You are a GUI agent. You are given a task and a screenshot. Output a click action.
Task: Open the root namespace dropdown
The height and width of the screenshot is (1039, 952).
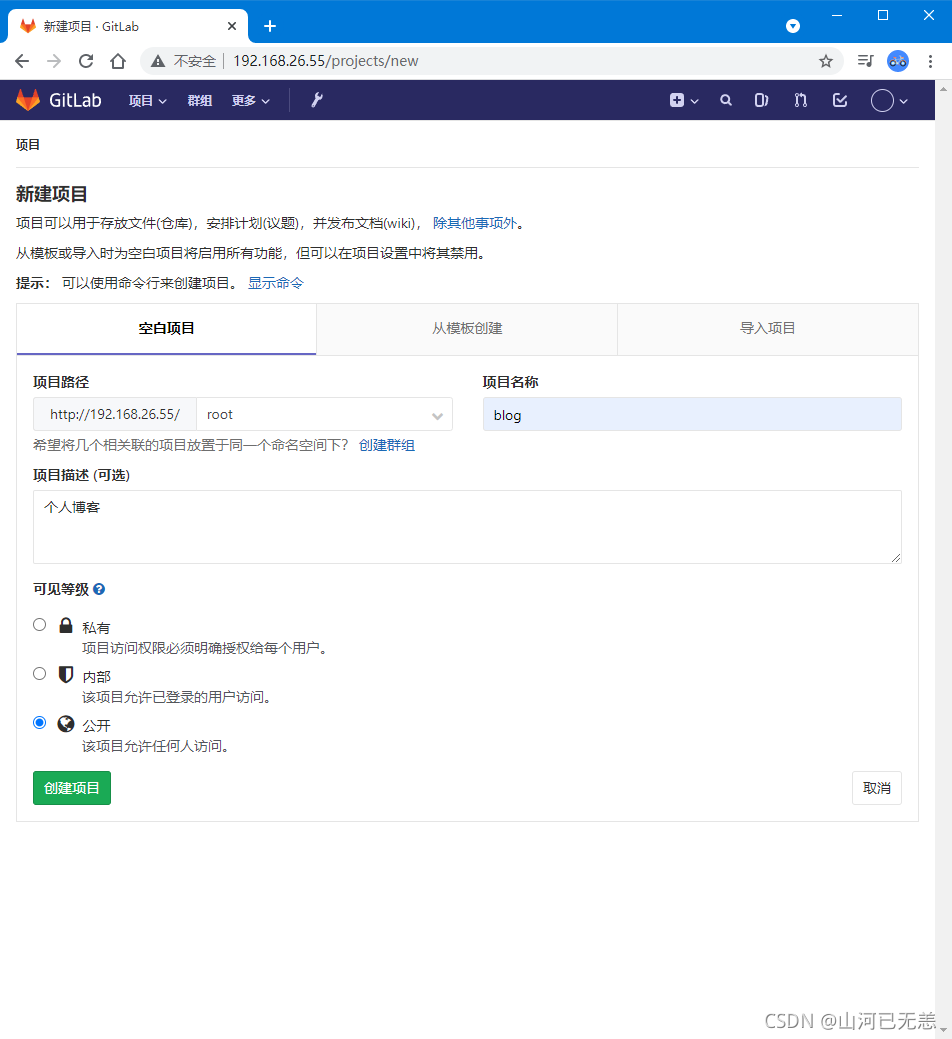coord(325,414)
